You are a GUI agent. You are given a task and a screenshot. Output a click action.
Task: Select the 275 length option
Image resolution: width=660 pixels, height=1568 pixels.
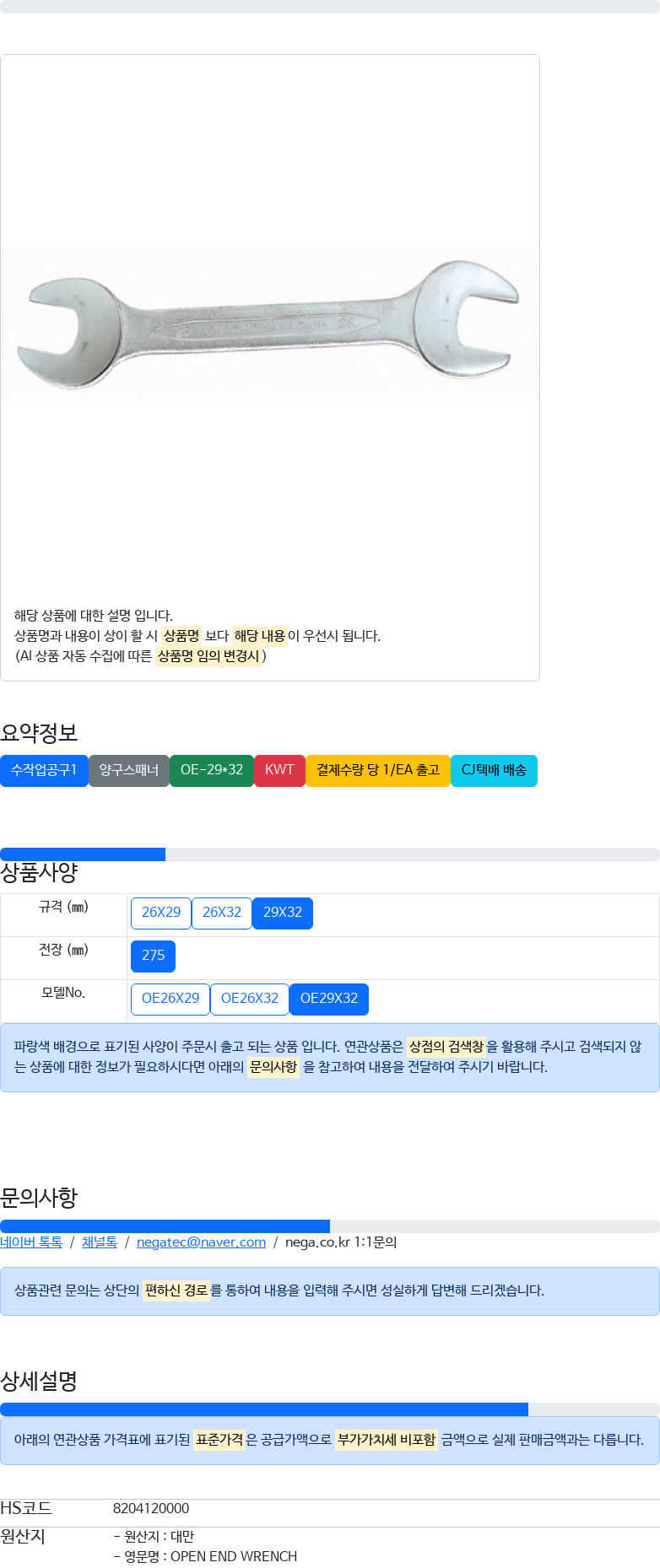154,956
